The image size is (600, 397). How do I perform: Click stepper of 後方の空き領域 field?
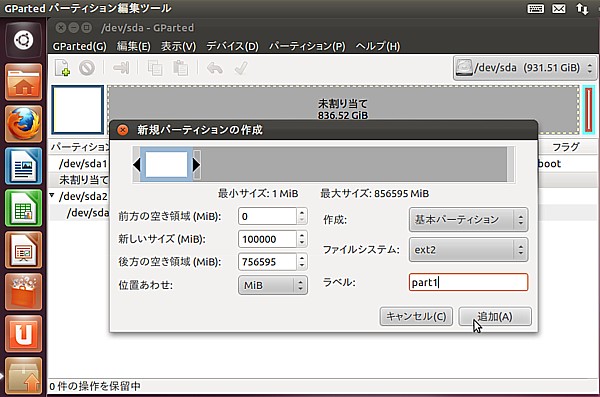pyautogui.click(x=302, y=262)
